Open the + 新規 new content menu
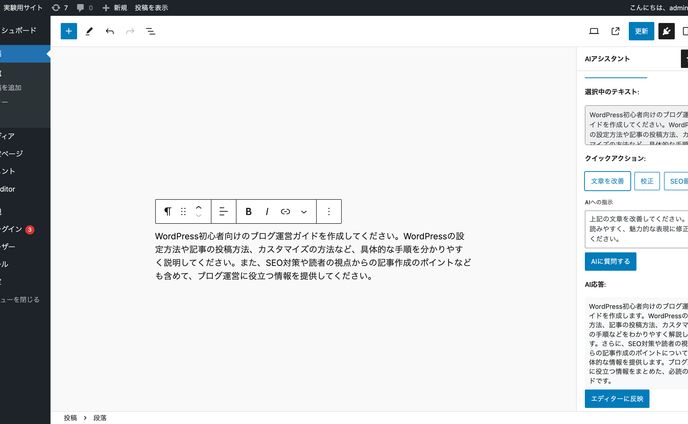Viewport: 688px width, 424px height. click(x=115, y=7)
